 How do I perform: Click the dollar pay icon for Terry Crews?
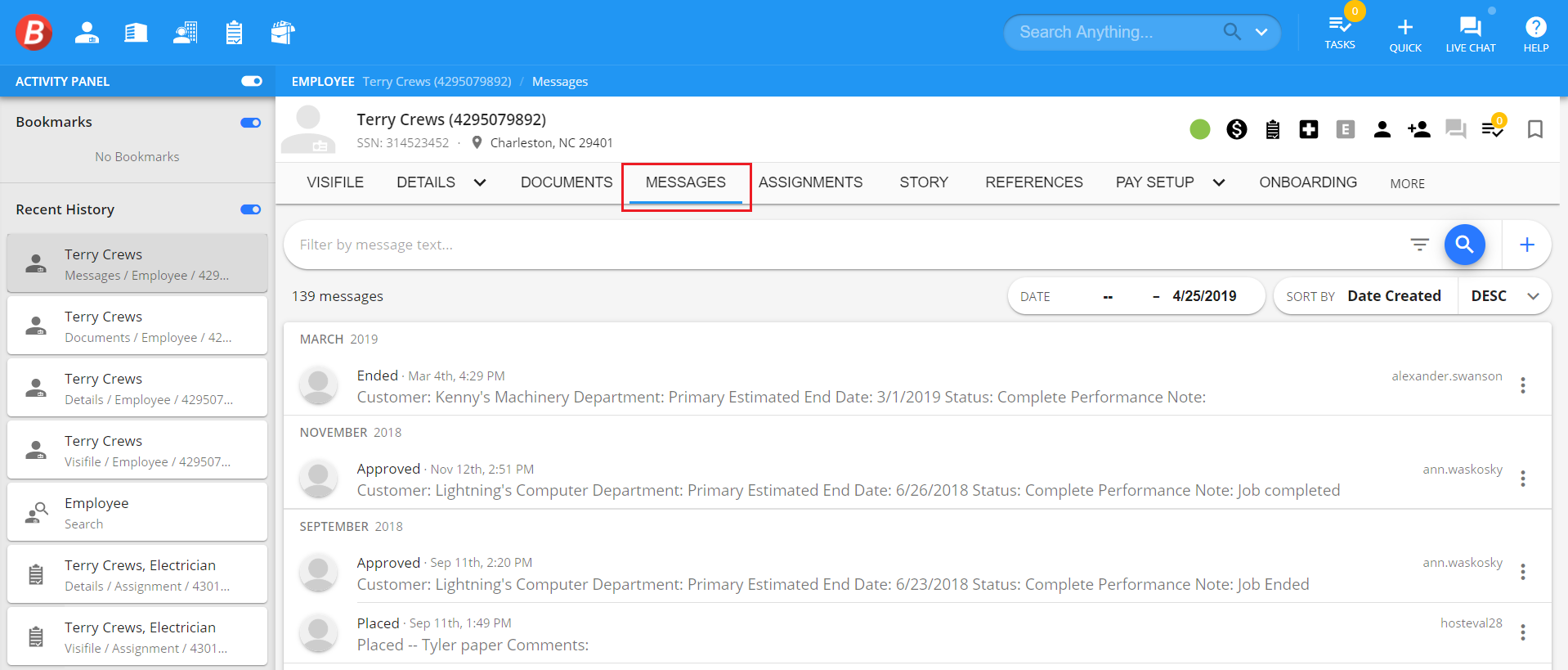tap(1237, 129)
